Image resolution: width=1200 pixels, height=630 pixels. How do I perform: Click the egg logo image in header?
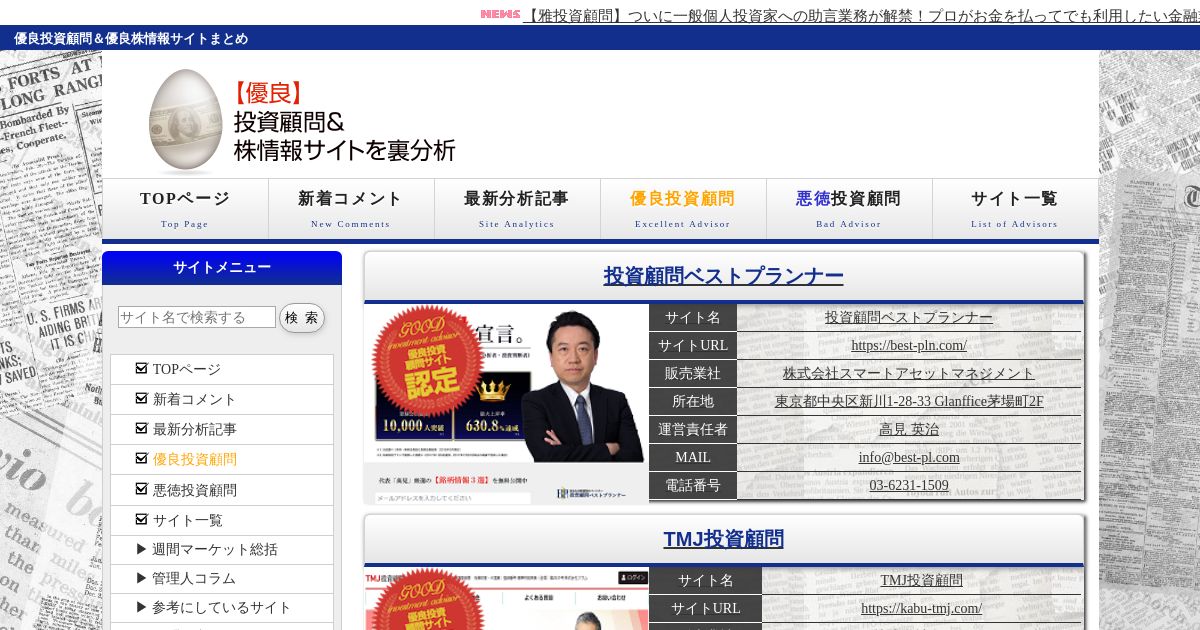pyautogui.click(x=185, y=122)
